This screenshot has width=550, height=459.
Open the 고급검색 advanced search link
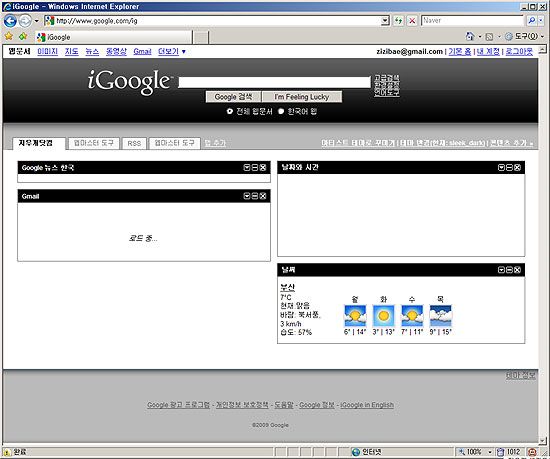pyautogui.click(x=387, y=78)
